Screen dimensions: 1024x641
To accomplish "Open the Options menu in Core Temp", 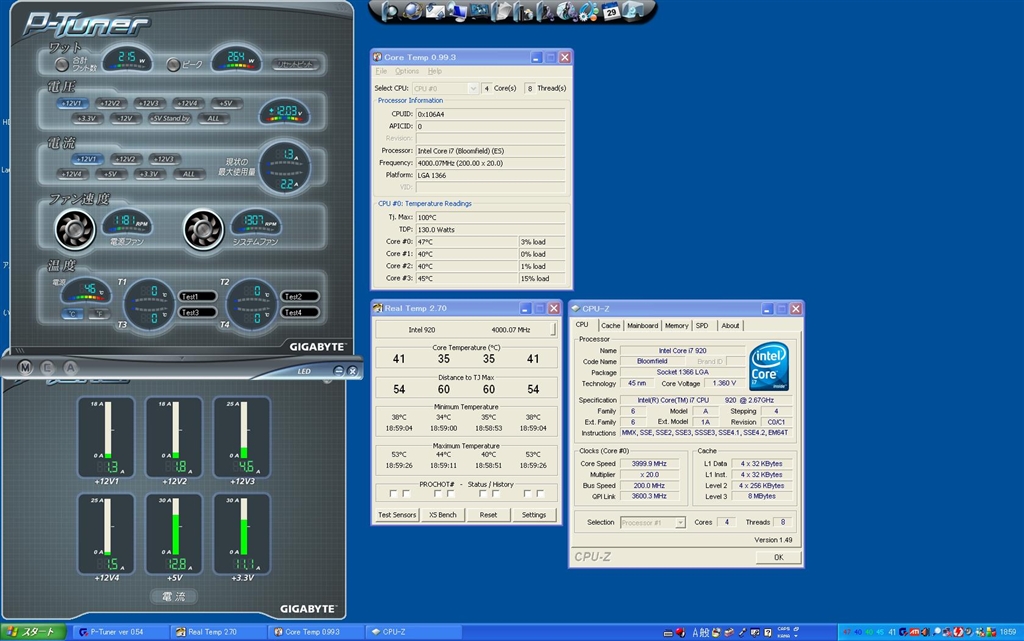I will pos(407,71).
